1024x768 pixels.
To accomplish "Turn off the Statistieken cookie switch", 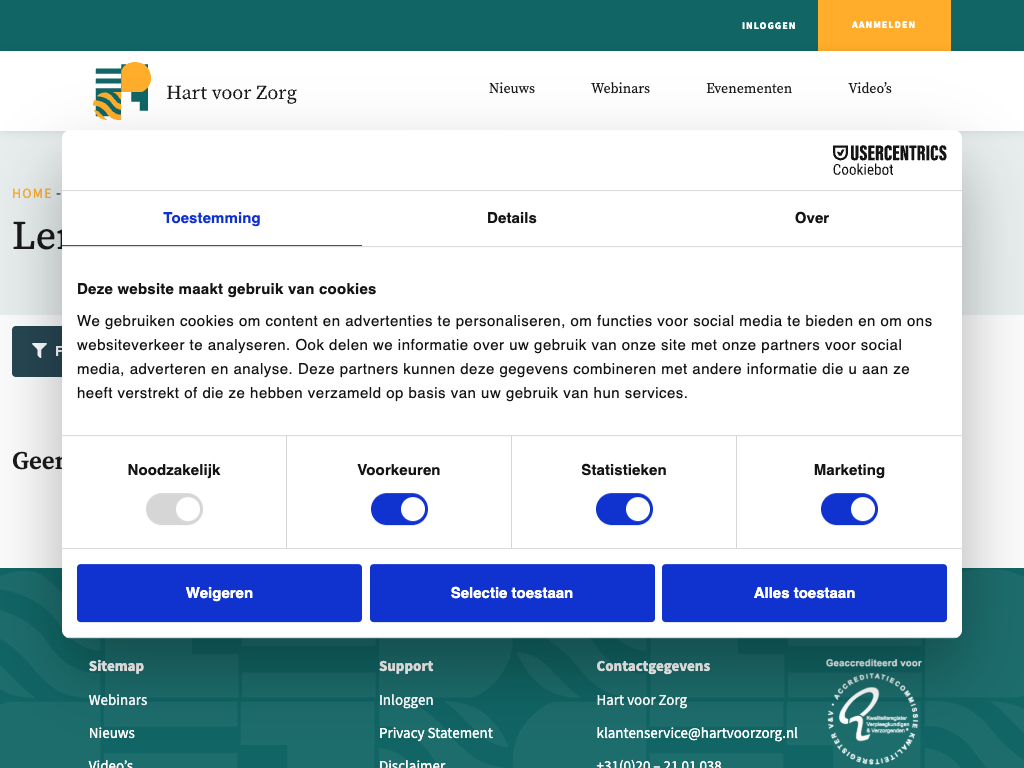I will coord(624,510).
